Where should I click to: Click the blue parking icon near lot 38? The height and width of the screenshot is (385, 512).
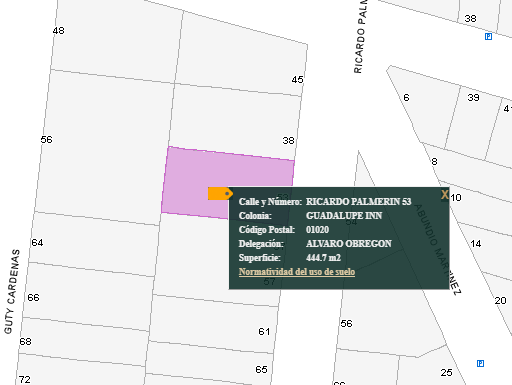[x=488, y=37]
